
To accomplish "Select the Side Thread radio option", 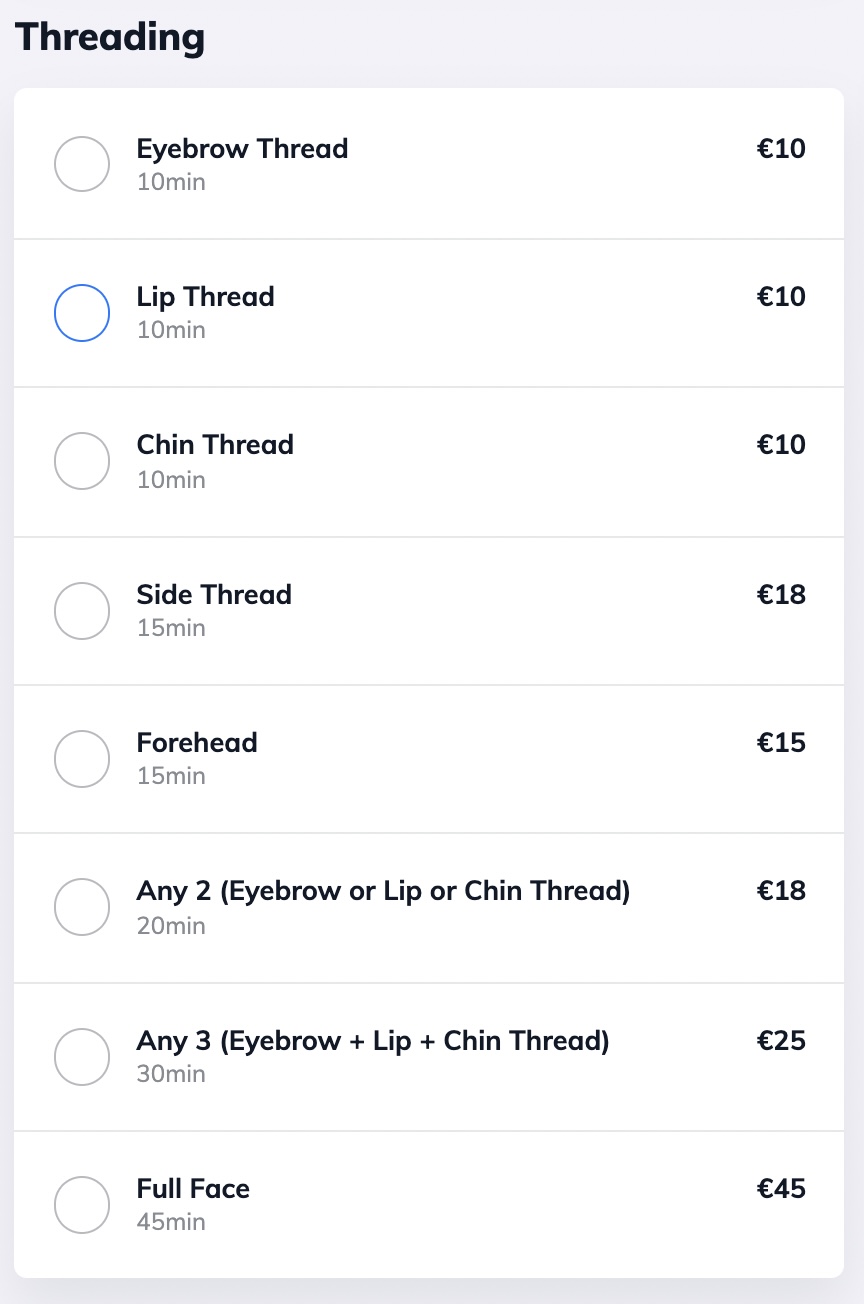I will pos(81,610).
